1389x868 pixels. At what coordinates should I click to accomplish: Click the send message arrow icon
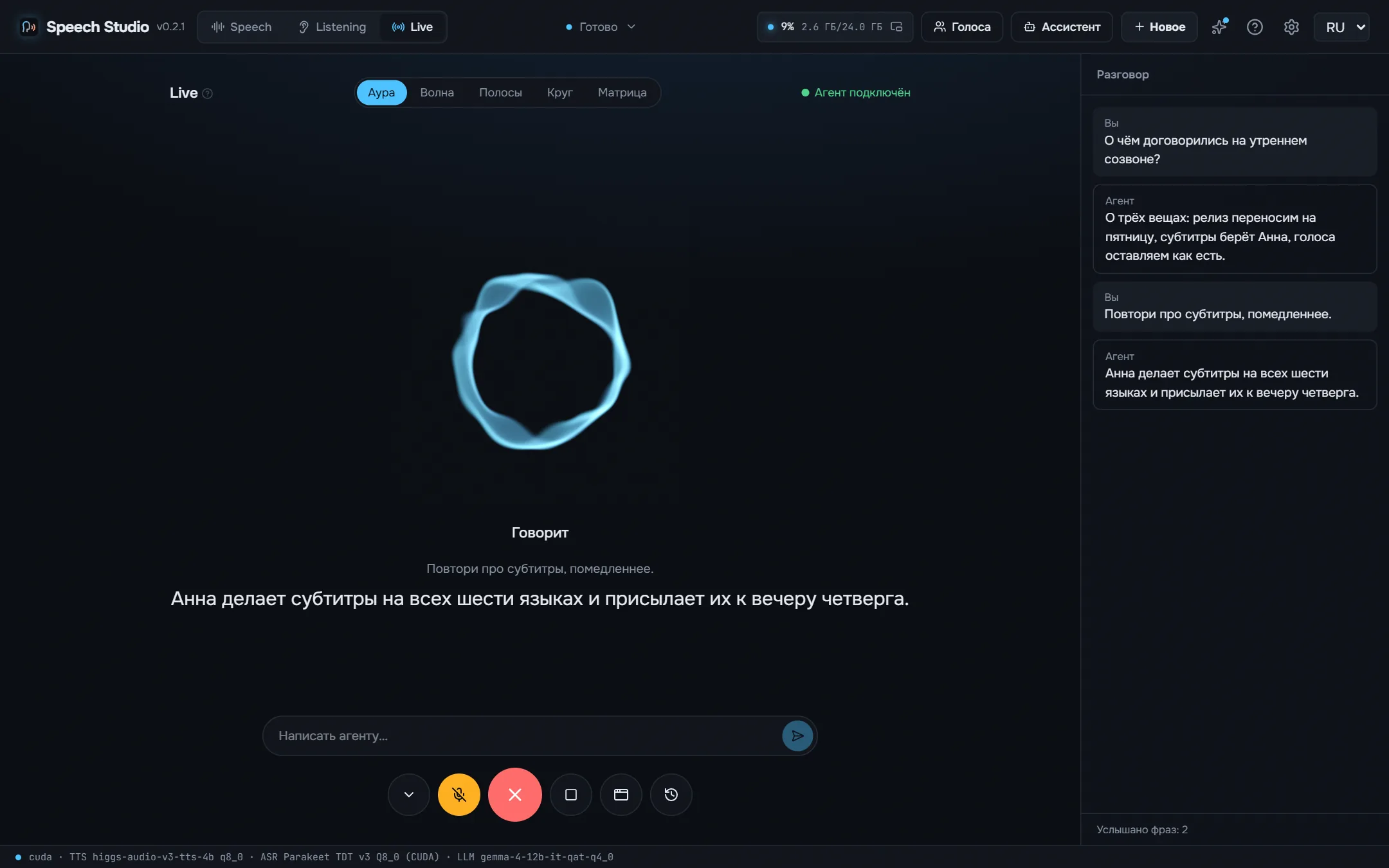tap(797, 736)
